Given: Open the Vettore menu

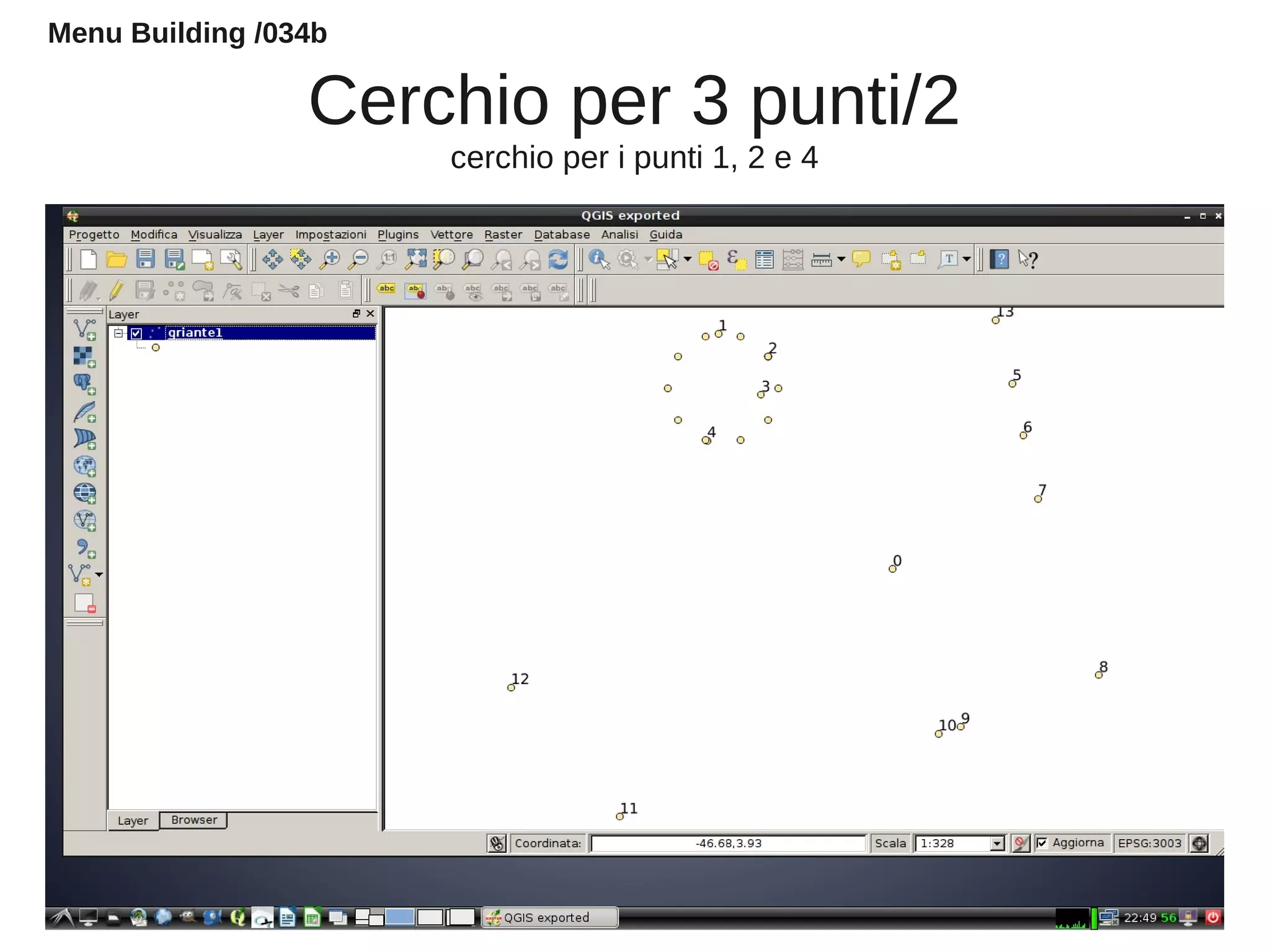Looking at the screenshot, I should click(x=451, y=234).
